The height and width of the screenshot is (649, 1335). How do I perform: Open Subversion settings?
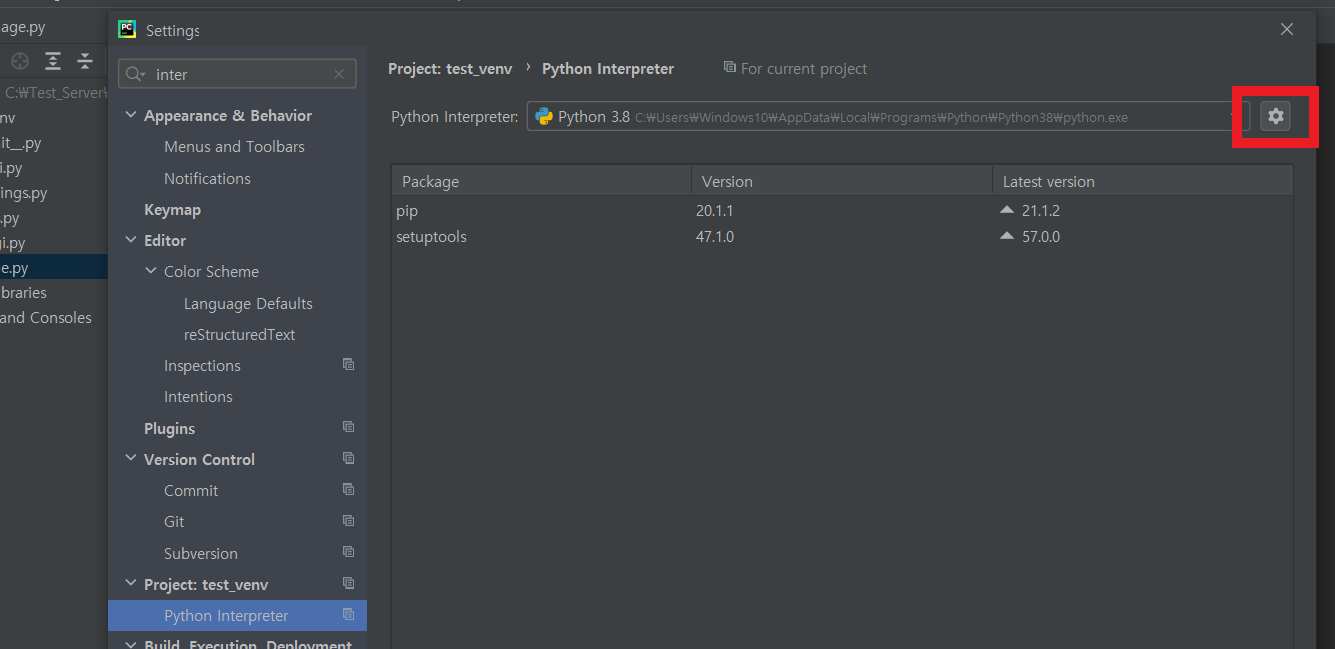(201, 553)
